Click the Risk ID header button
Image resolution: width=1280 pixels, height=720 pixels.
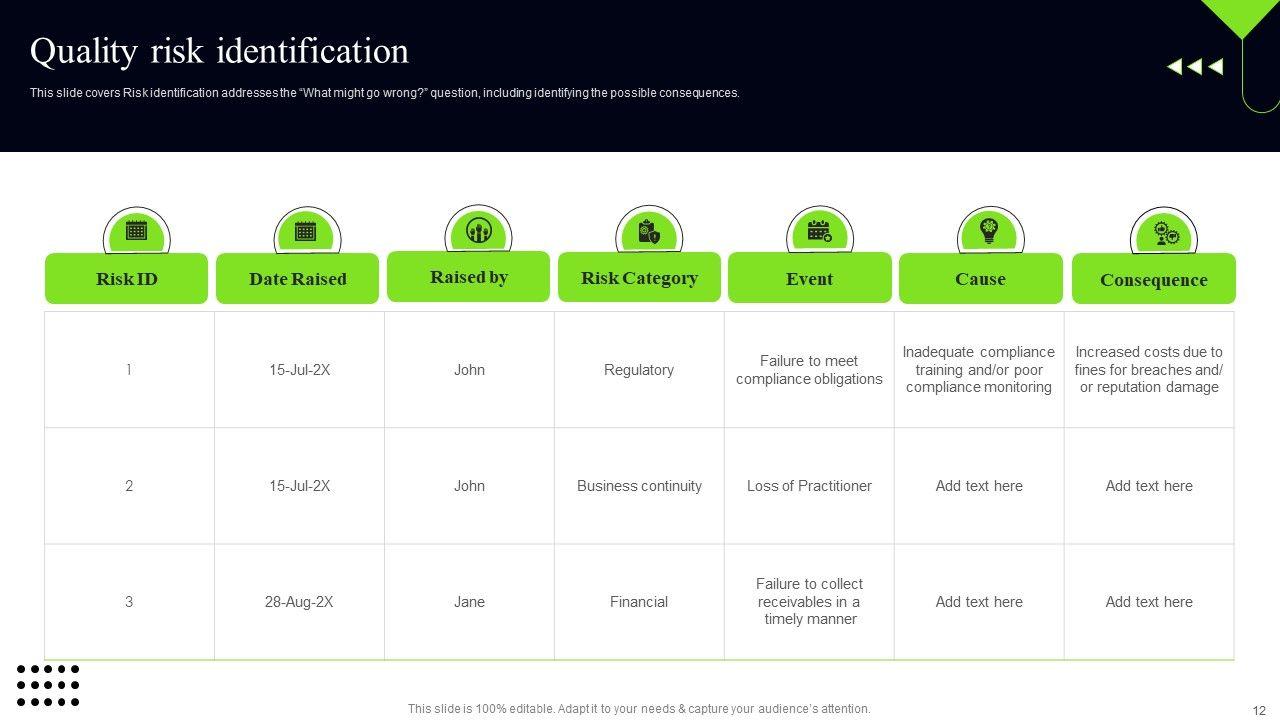[126, 279]
